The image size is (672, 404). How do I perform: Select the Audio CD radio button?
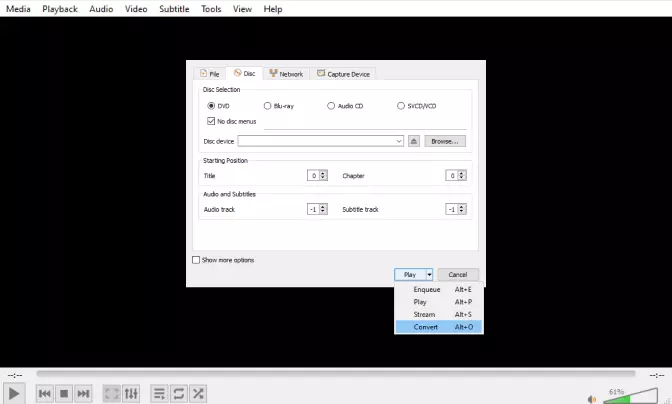point(331,105)
